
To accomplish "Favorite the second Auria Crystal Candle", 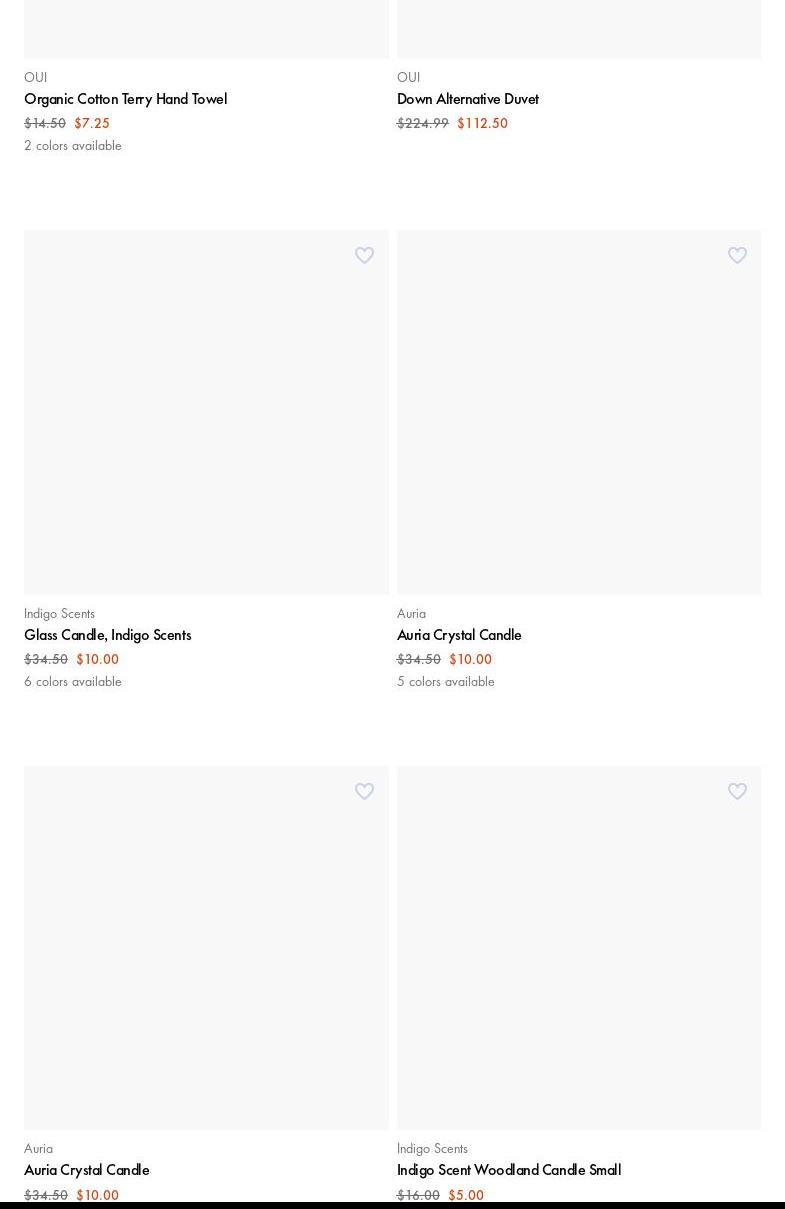I will point(364,791).
